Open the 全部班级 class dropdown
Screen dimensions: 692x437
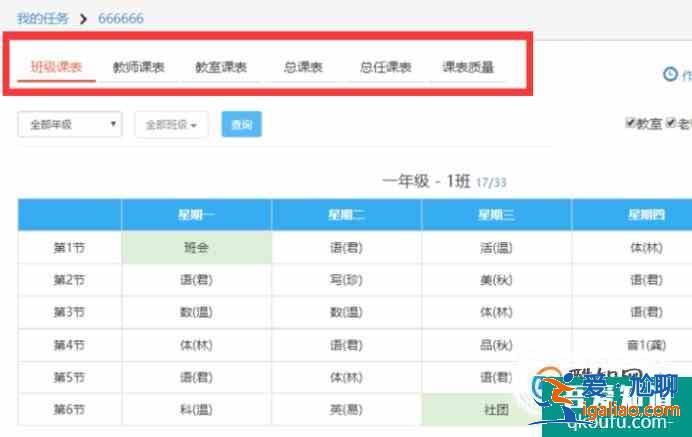coord(171,125)
